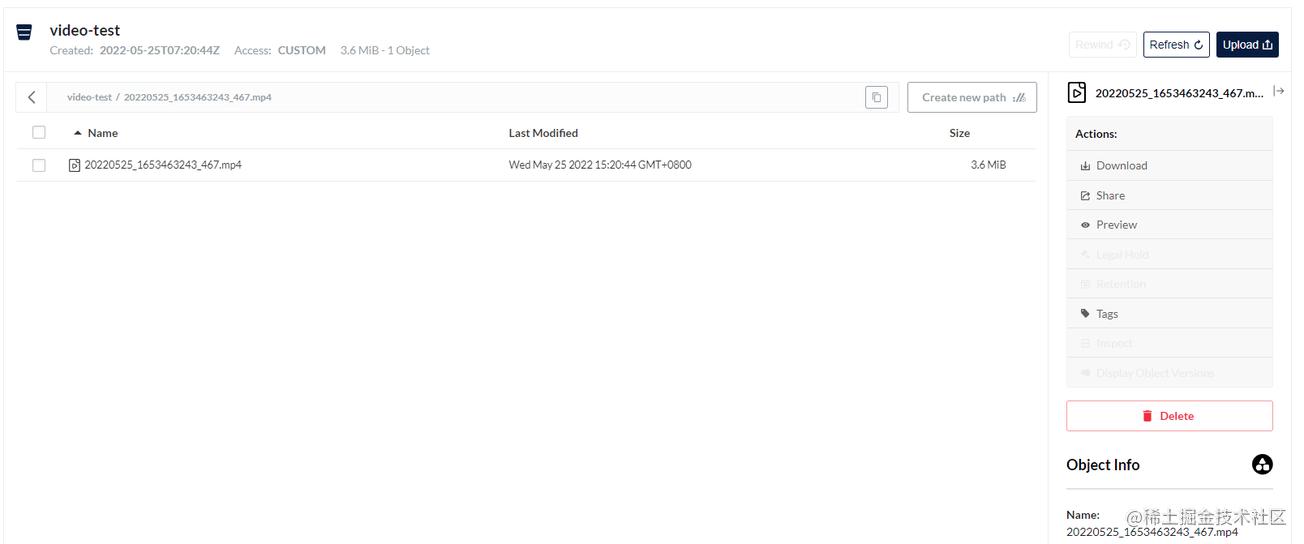Click the video-test bucket title

point(85,31)
